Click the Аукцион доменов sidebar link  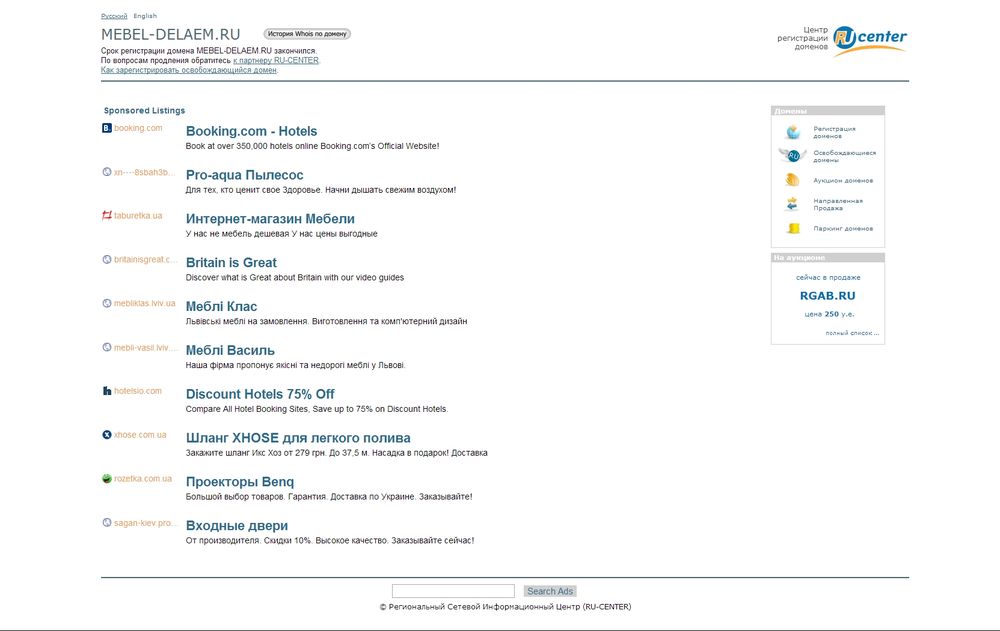coord(843,181)
